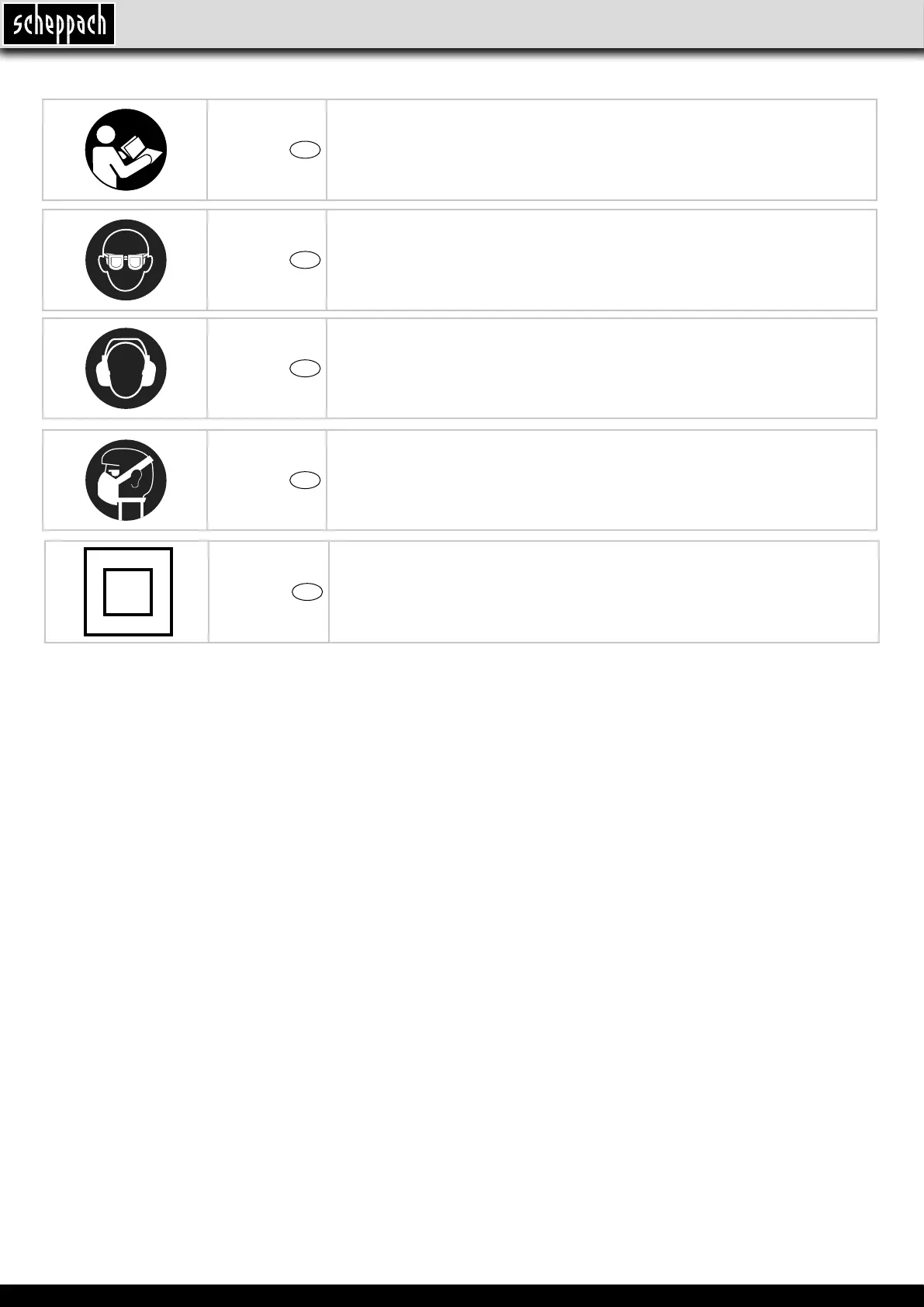This screenshot has height=1307, width=924.
Task: Select the empty description cell in the ear protection row
Action: click(x=601, y=369)
